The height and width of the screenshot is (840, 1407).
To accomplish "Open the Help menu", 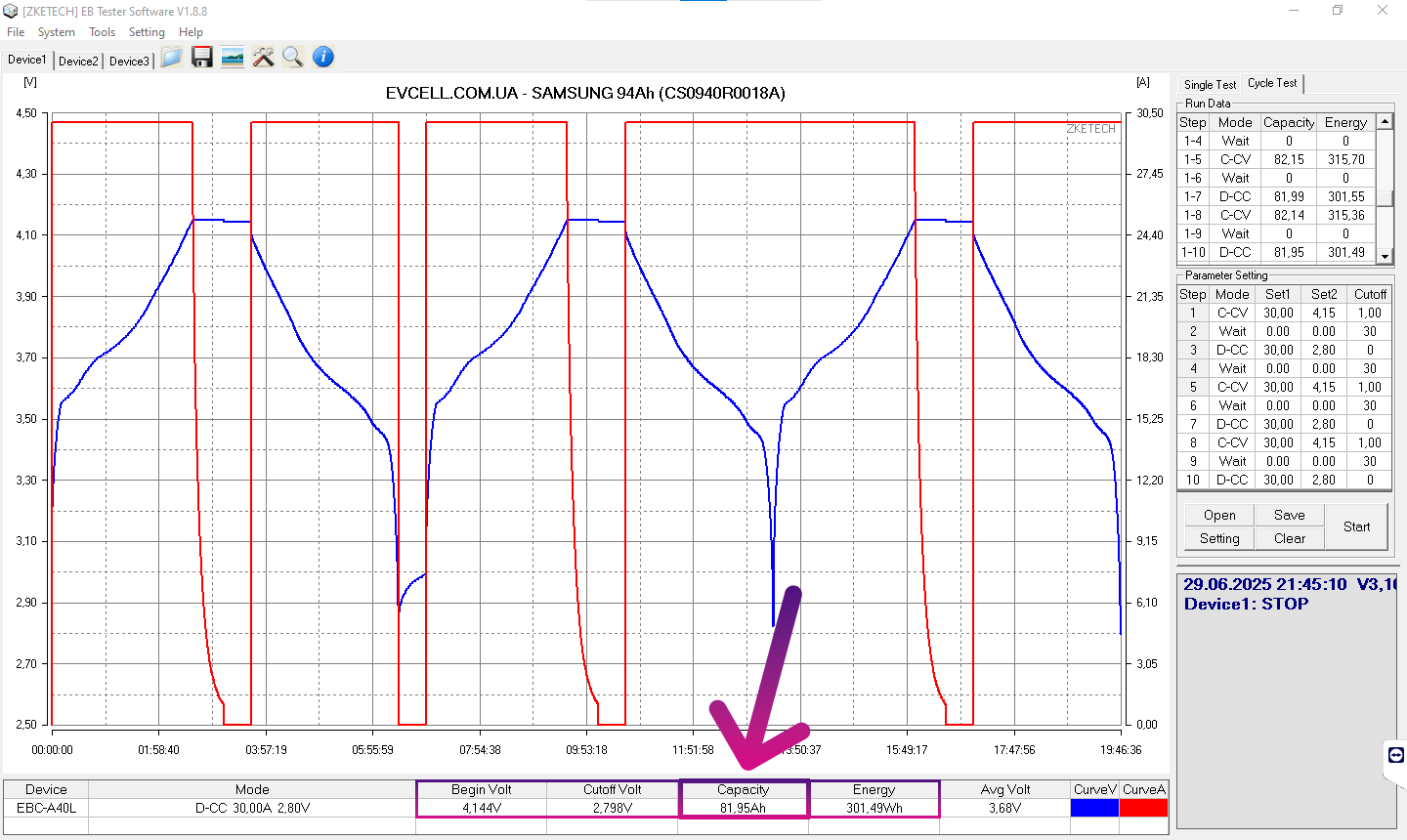I will tap(191, 32).
